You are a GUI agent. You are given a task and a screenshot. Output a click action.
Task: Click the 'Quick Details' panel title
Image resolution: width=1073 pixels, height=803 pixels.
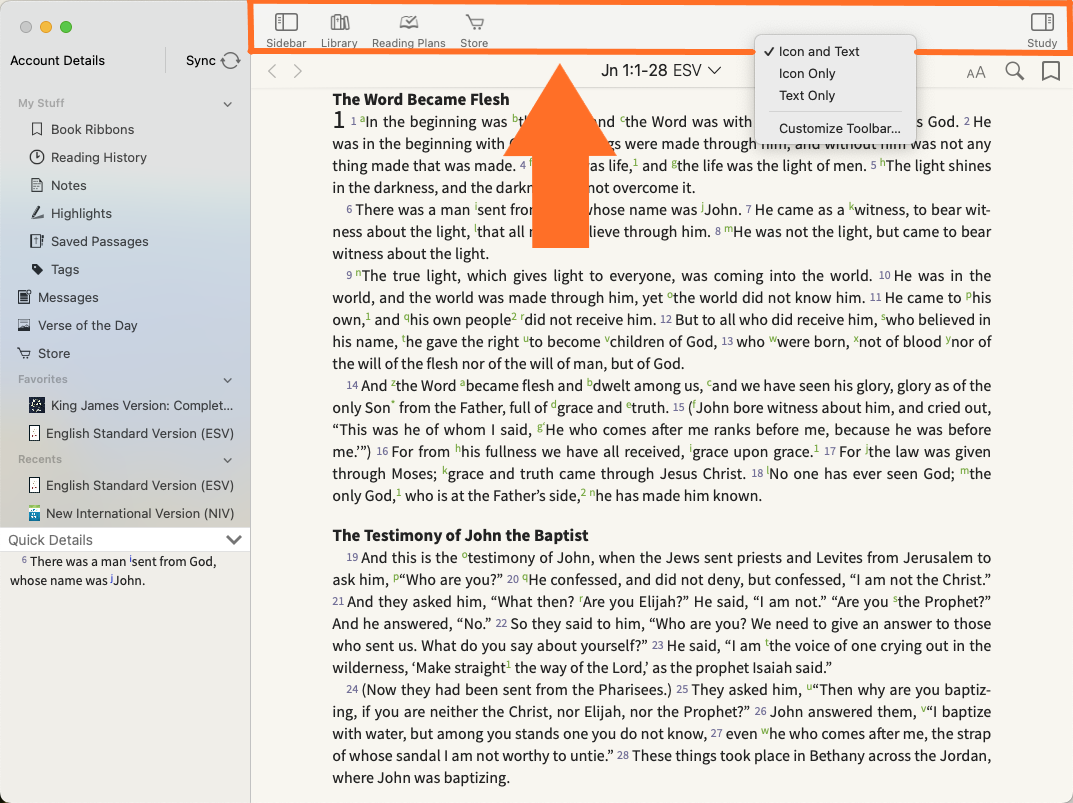[50, 540]
